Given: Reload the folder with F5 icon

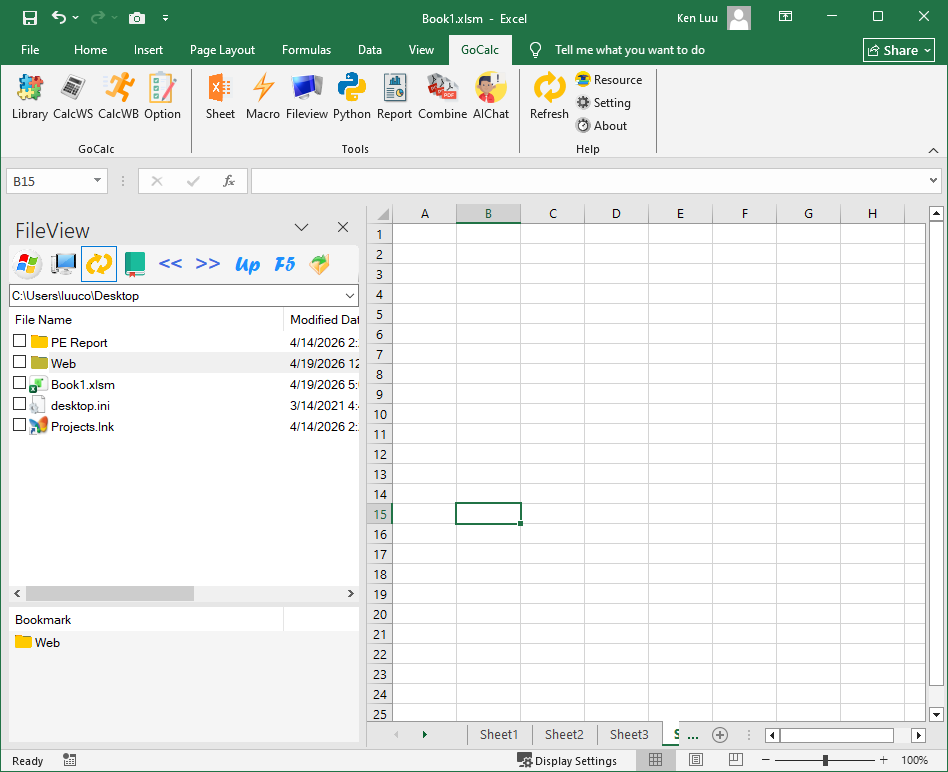Looking at the screenshot, I should coord(285,264).
